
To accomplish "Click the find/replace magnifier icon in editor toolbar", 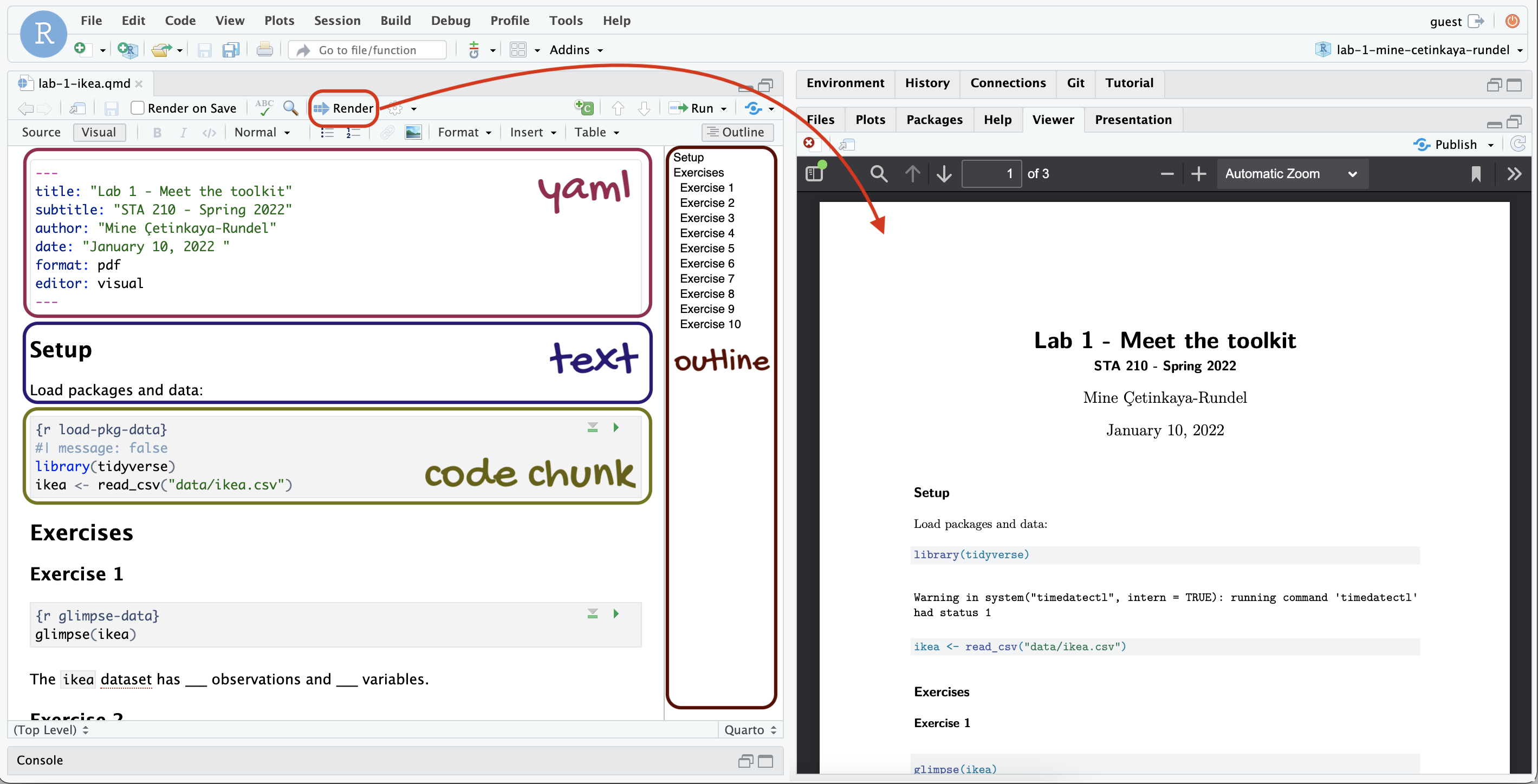I will coord(290,108).
